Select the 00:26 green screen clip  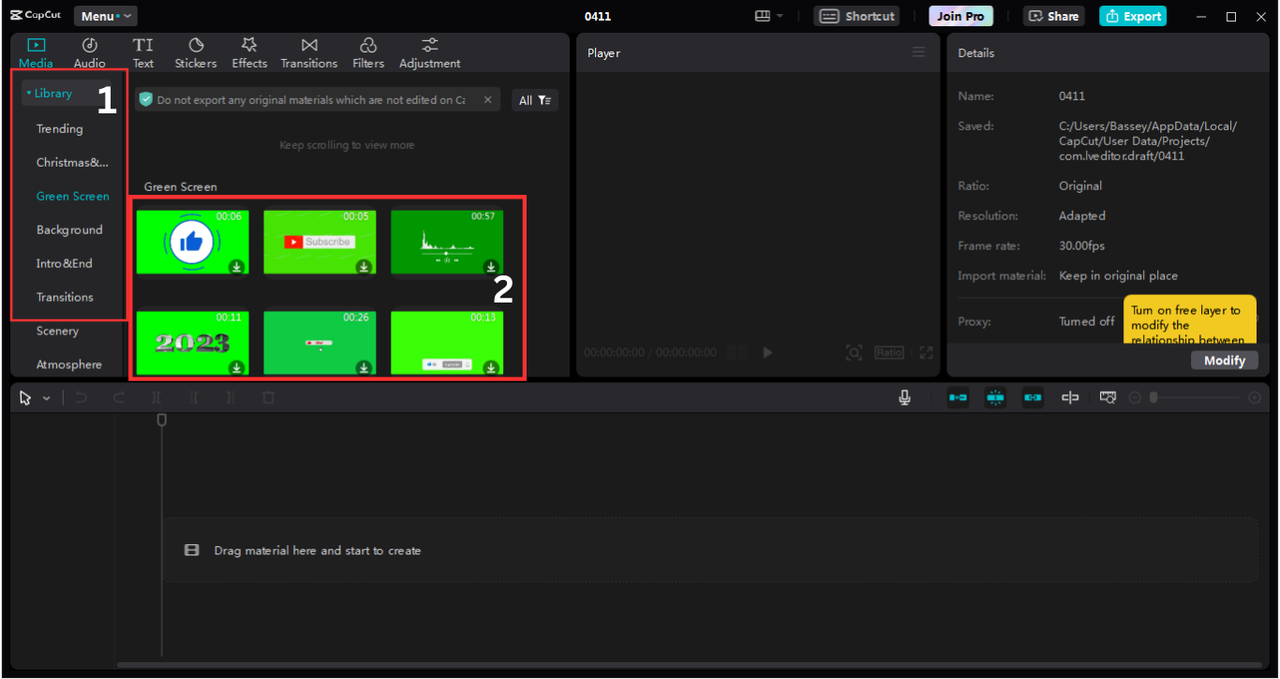(x=320, y=343)
